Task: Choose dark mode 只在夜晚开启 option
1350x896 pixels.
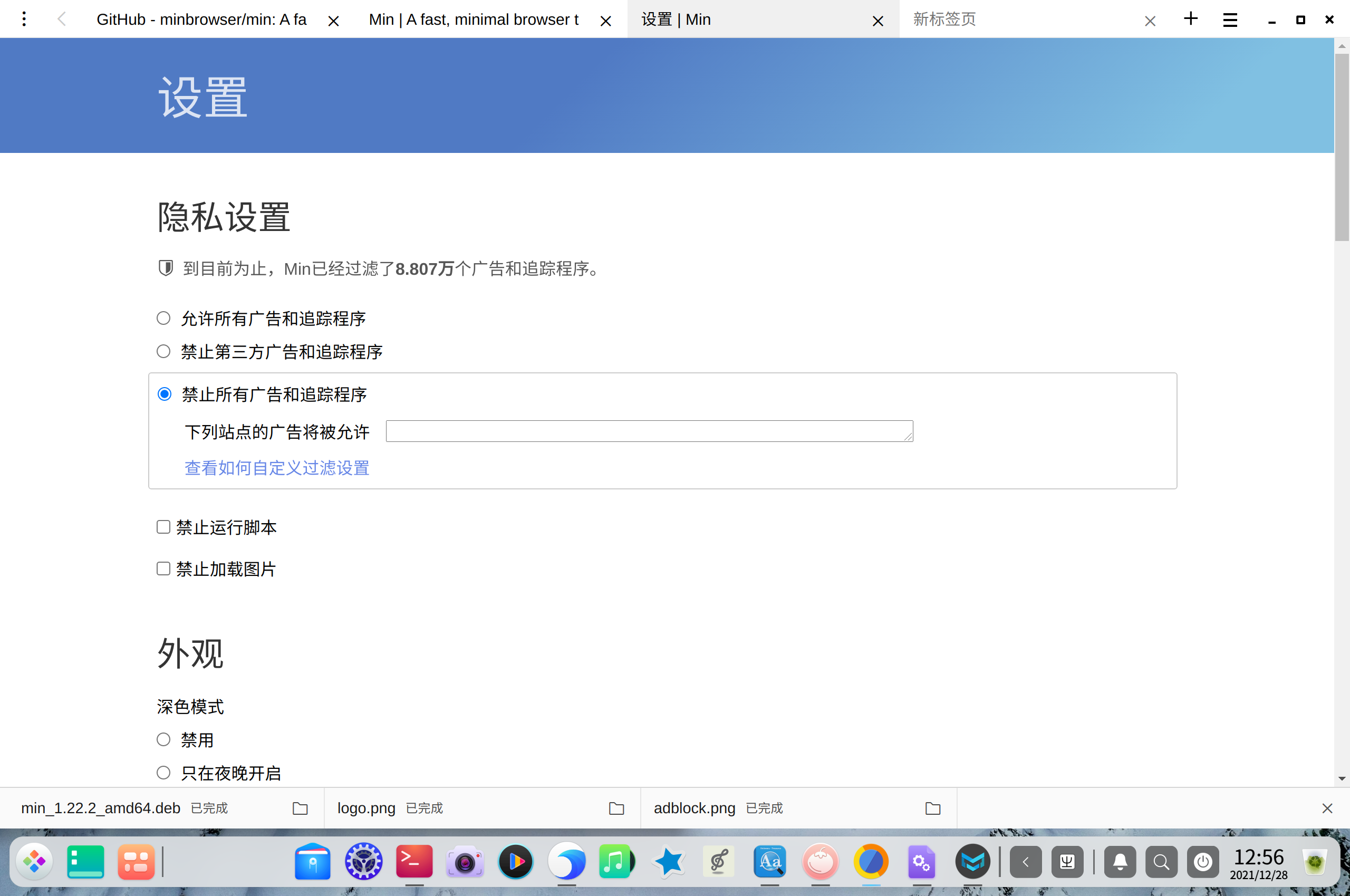Action: pos(163,773)
